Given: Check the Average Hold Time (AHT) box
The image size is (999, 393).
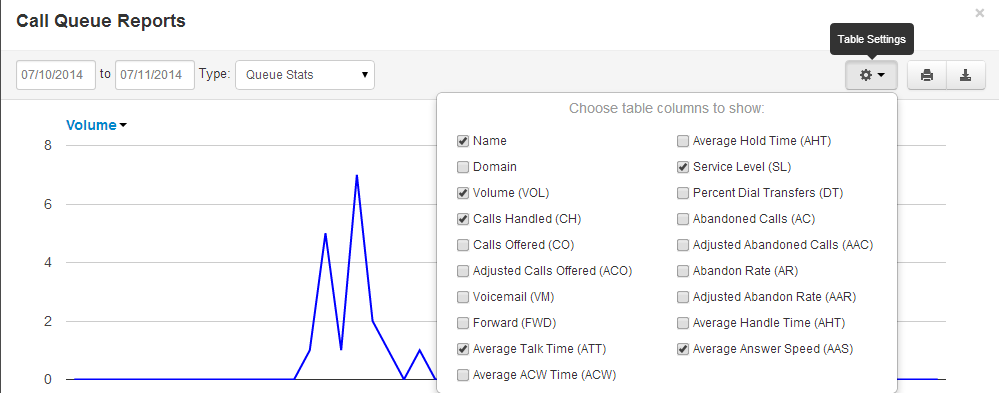Looking at the screenshot, I should point(682,141).
